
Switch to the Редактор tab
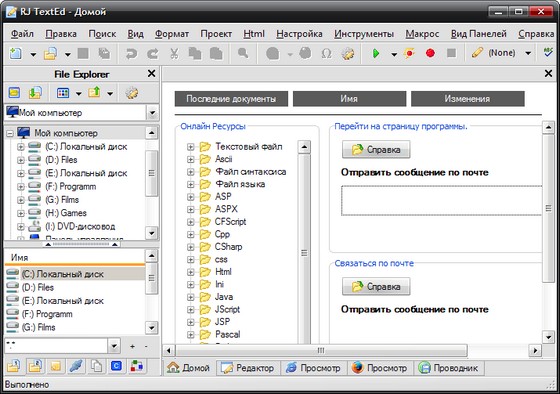pos(248,368)
